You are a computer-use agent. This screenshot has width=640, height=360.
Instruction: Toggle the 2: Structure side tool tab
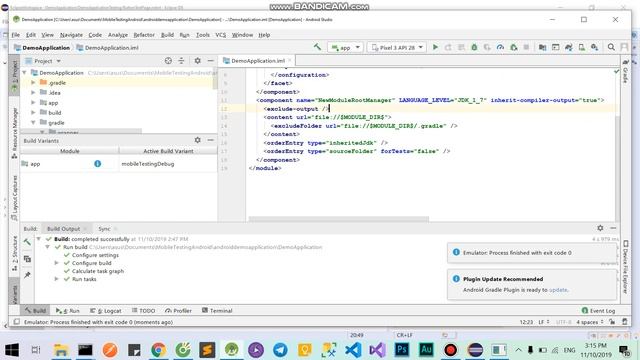pos(15,253)
